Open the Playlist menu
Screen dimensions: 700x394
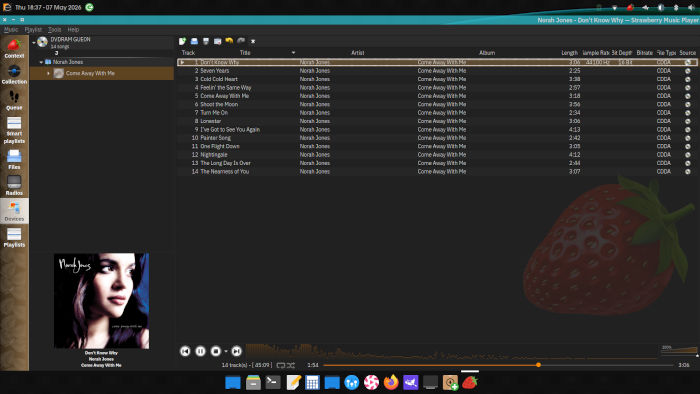(33, 29)
